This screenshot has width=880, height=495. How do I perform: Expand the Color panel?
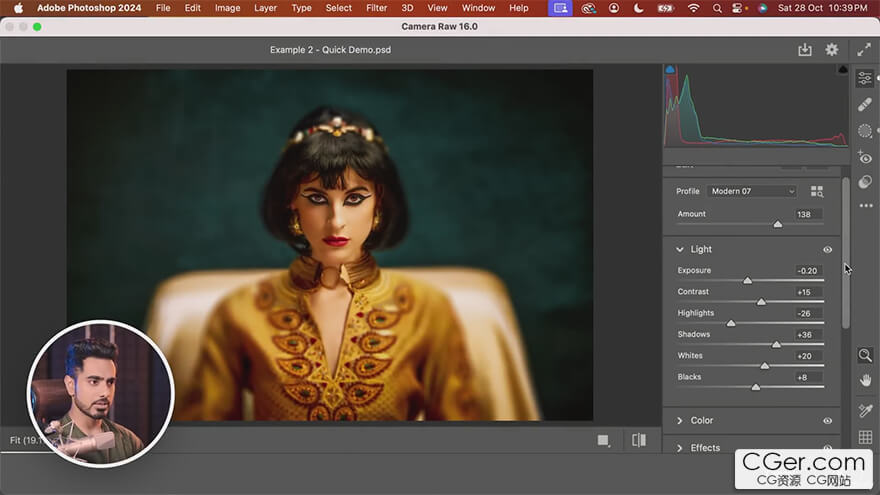coord(680,420)
